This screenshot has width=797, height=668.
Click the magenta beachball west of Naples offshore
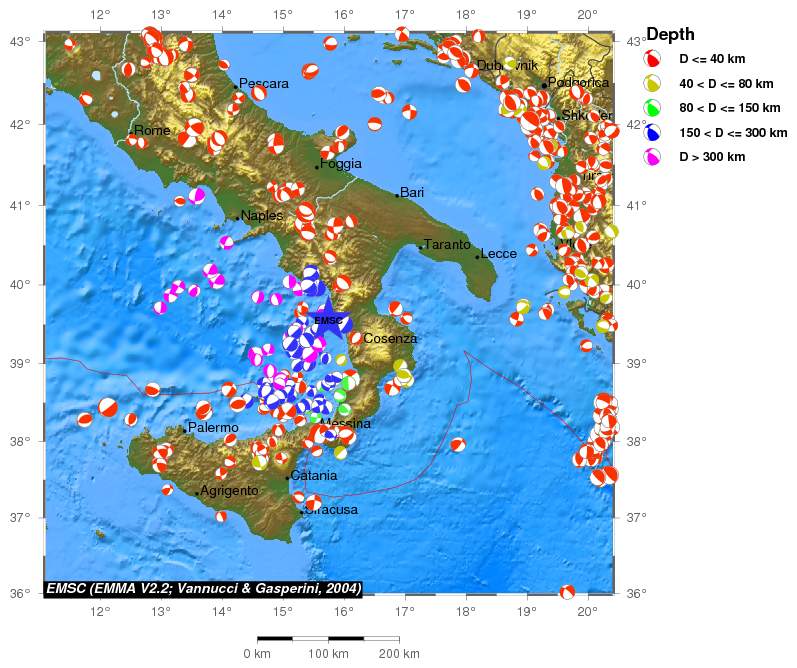coord(197,196)
